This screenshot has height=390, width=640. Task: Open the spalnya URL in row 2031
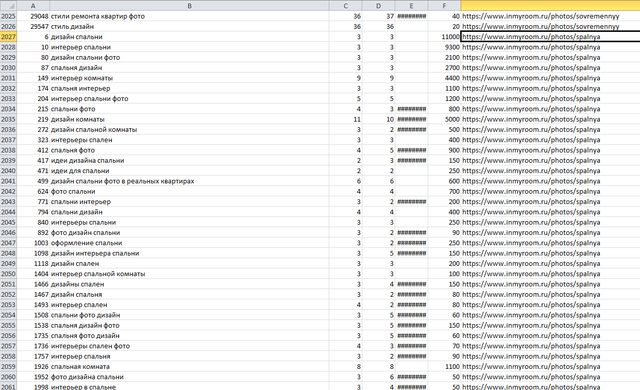pos(531,78)
